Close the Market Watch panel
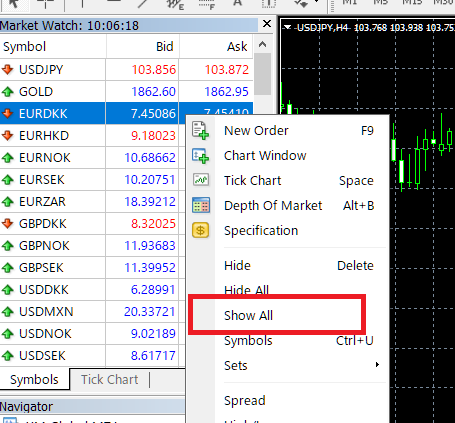The image size is (455, 423). pos(267,24)
